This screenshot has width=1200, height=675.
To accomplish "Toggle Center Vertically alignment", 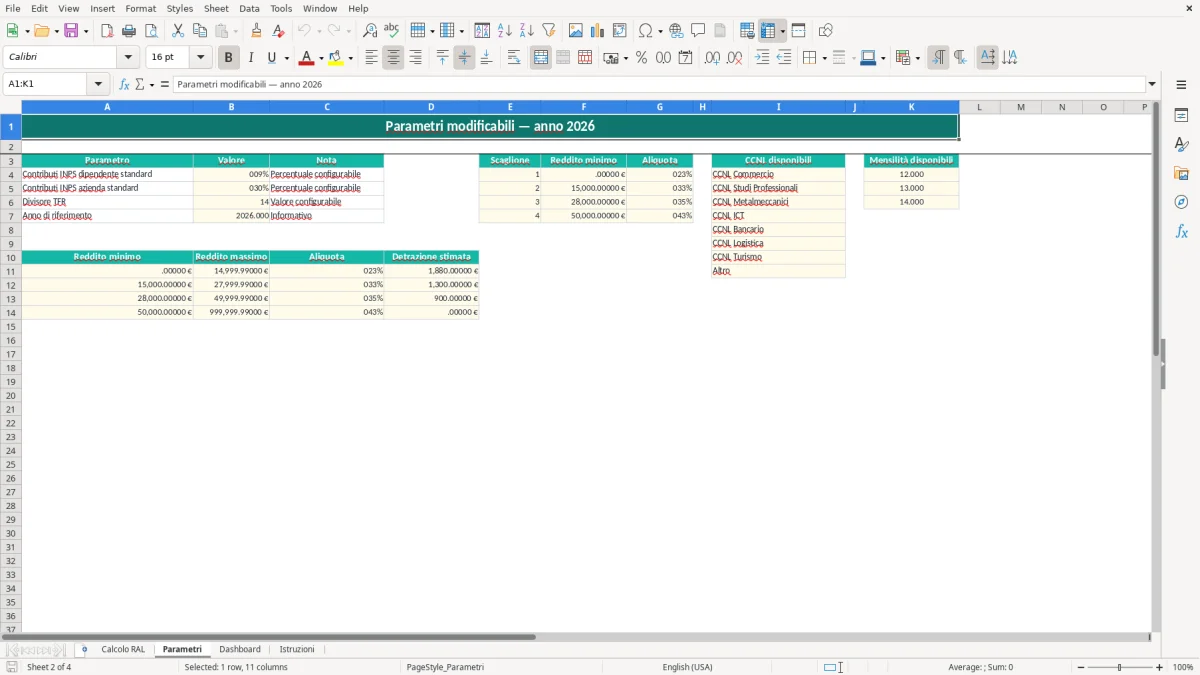I will (464, 58).
